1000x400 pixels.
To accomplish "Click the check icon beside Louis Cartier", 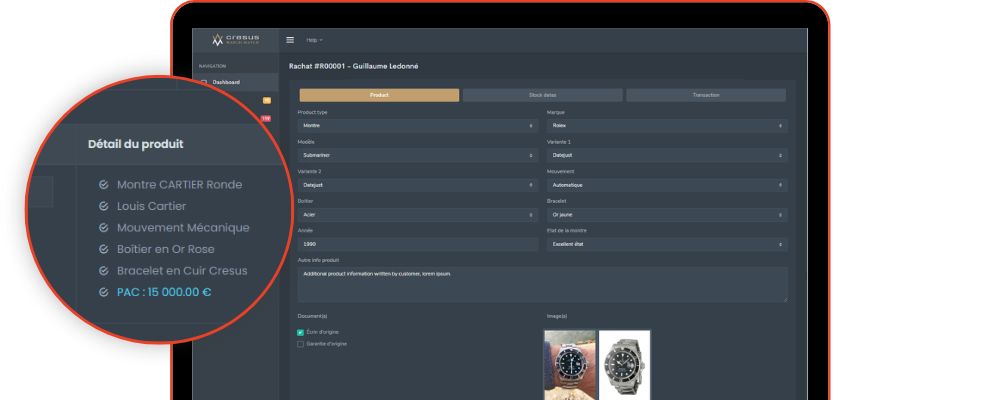I will tap(103, 206).
